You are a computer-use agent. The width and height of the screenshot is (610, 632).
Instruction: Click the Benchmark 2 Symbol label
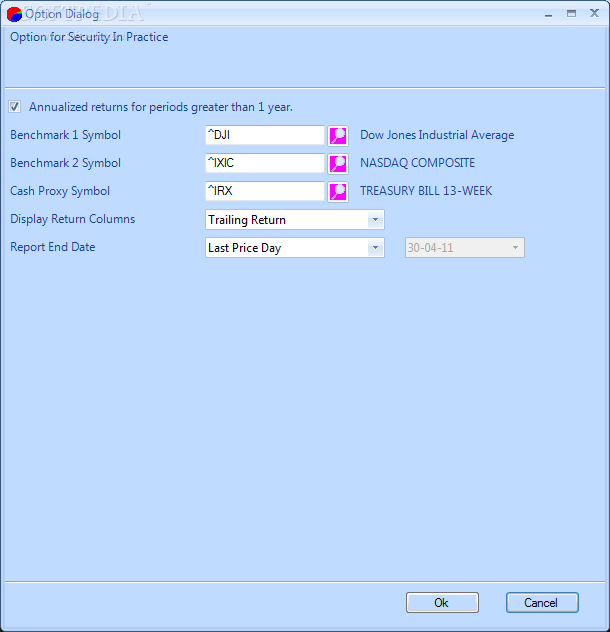pyautogui.click(x=65, y=163)
